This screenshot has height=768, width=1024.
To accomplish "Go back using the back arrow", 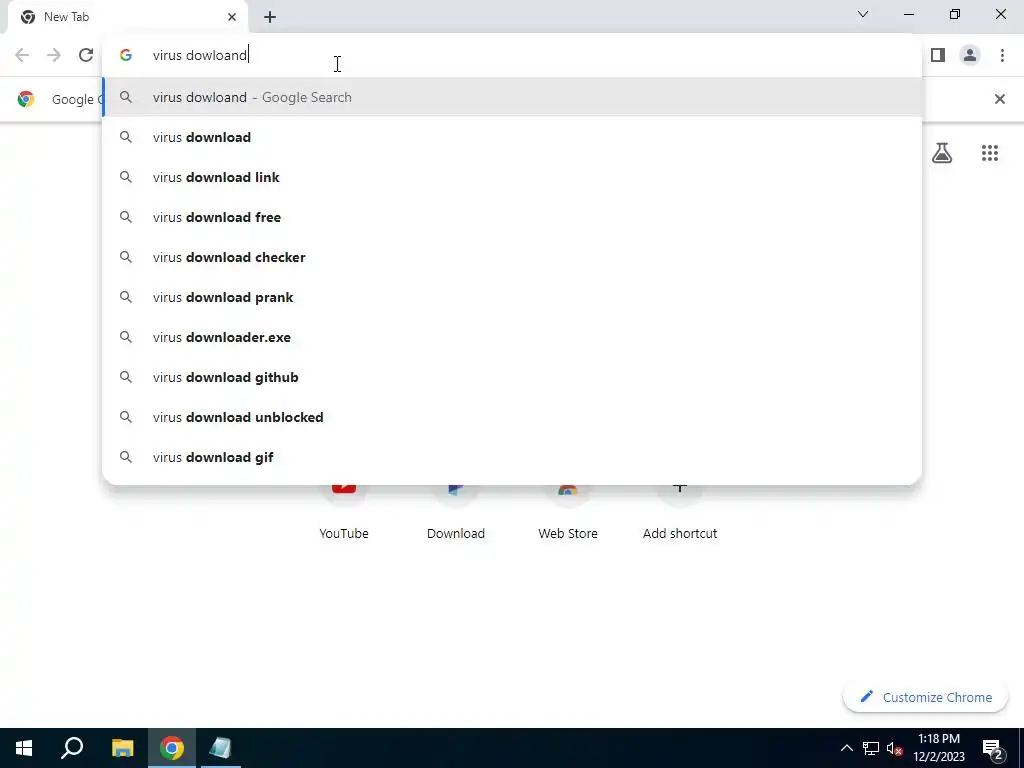I will pyautogui.click(x=22, y=56).
